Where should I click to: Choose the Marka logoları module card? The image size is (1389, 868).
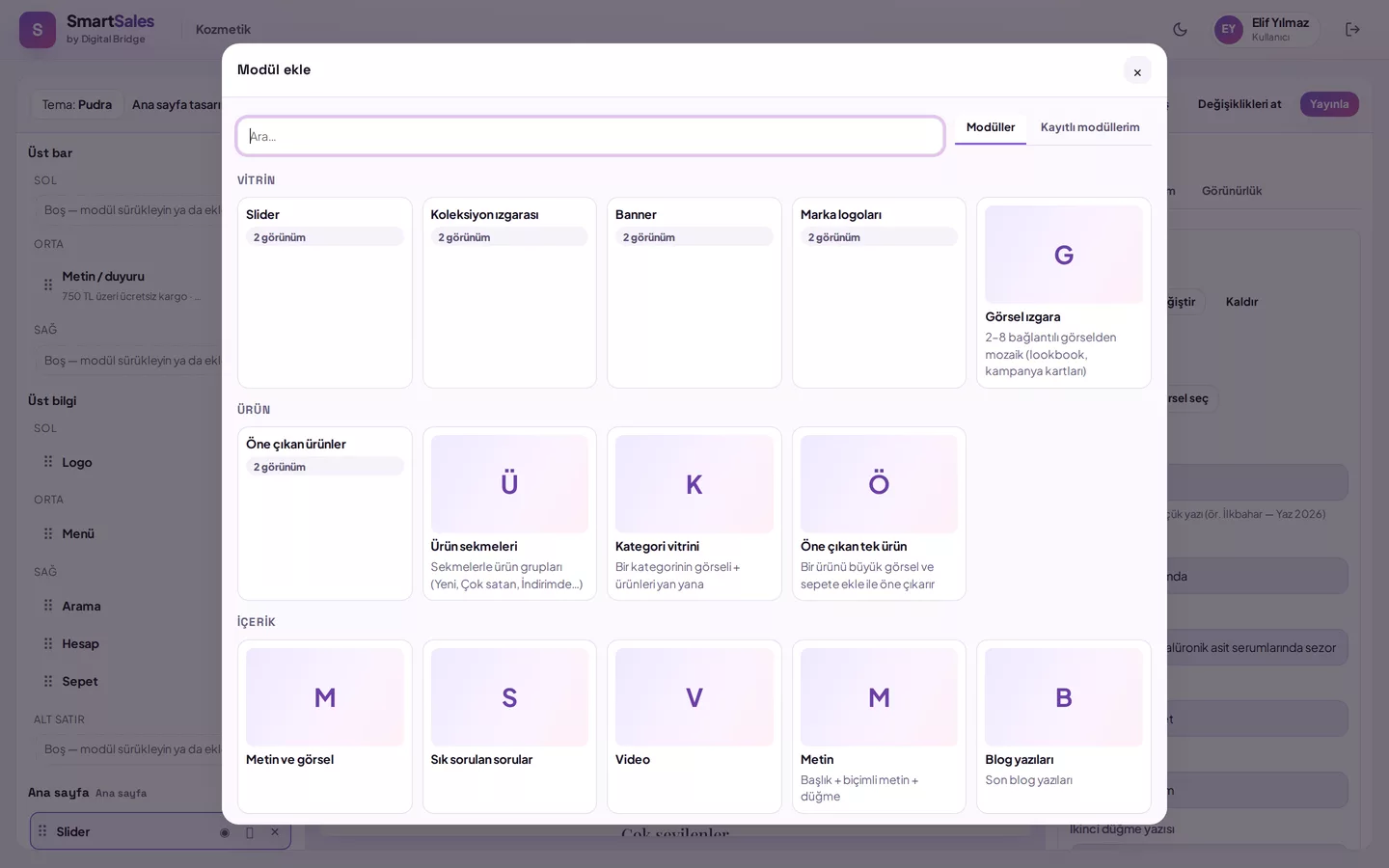879,292
